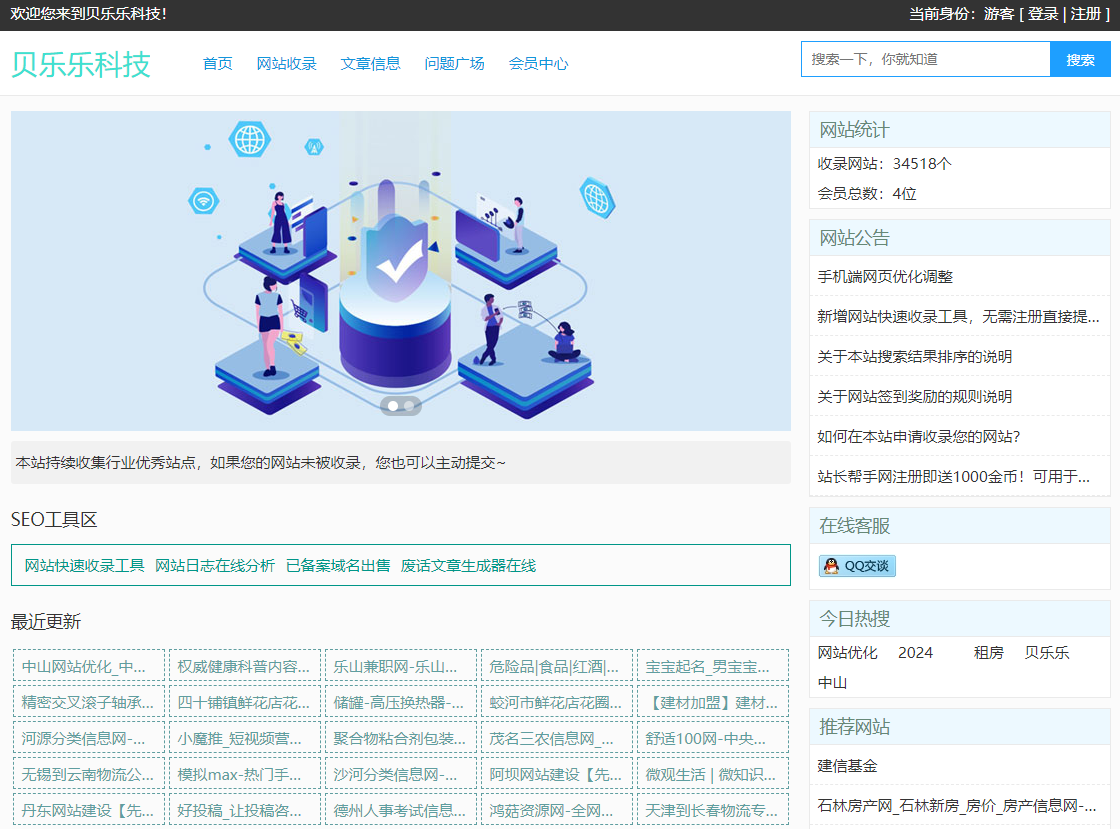Open 关于网站签到奖励的规则说明
The height and width of the screenshot is (829, 1120).
click(x=914, y=396)
